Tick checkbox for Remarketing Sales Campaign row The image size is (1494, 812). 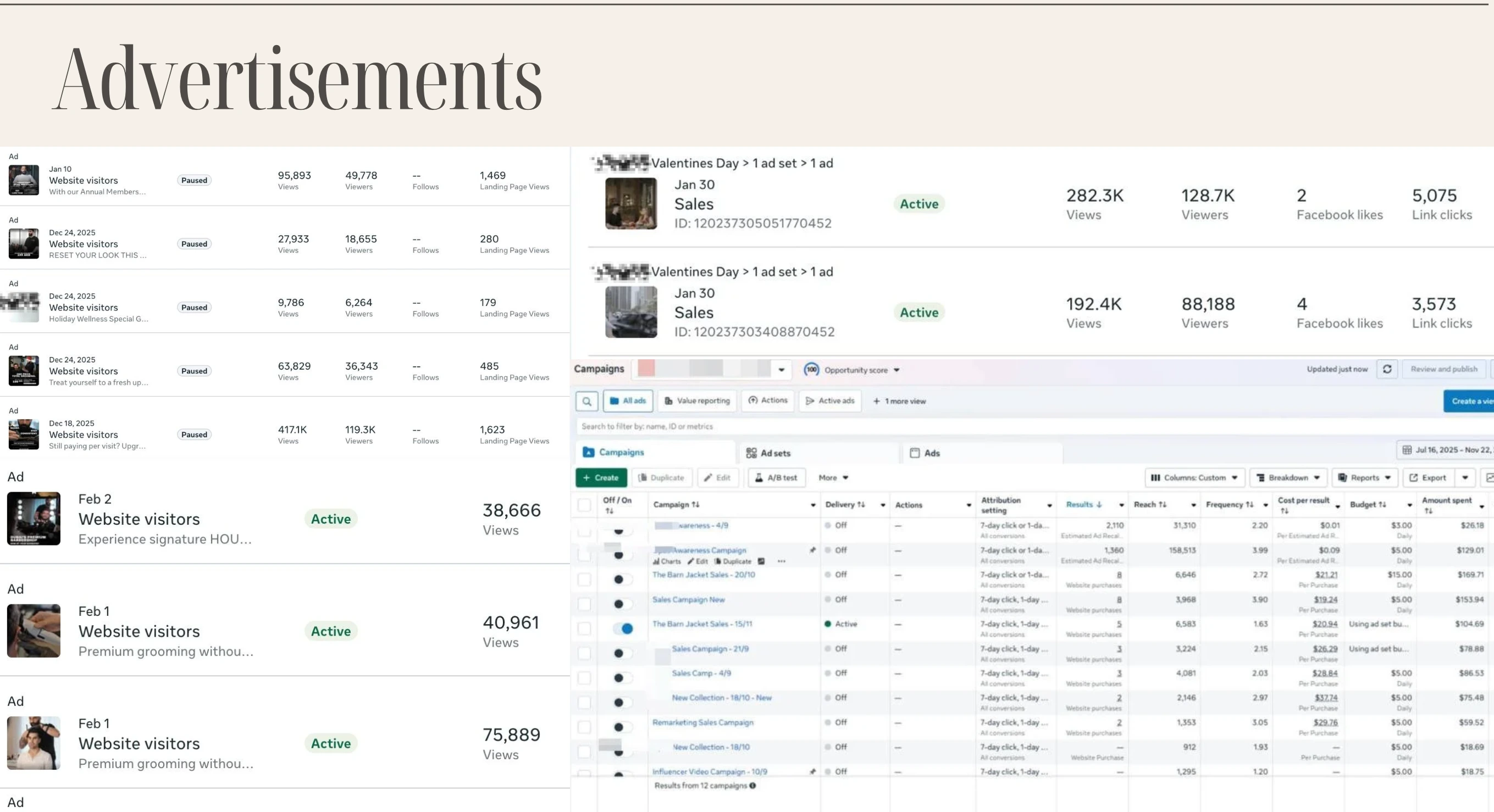(584, 727)
